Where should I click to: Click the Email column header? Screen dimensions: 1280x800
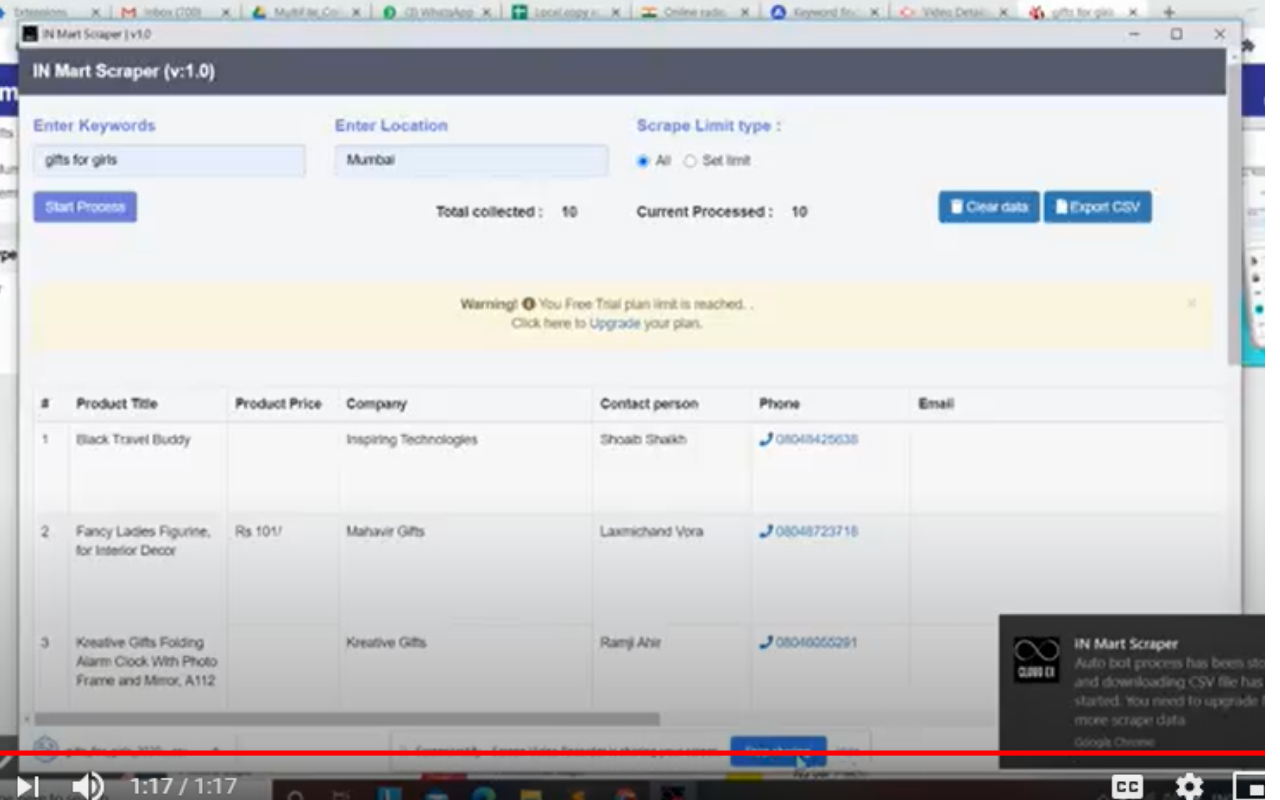click(x=936, y=404)
